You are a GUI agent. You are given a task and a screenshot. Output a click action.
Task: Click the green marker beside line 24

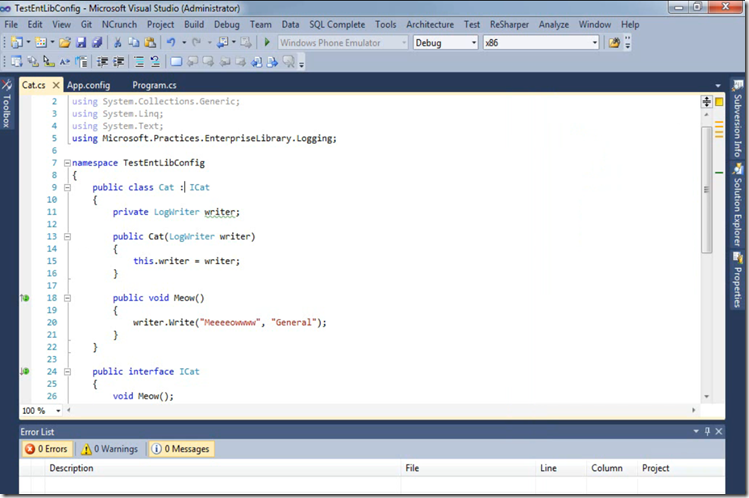[25, 371]
